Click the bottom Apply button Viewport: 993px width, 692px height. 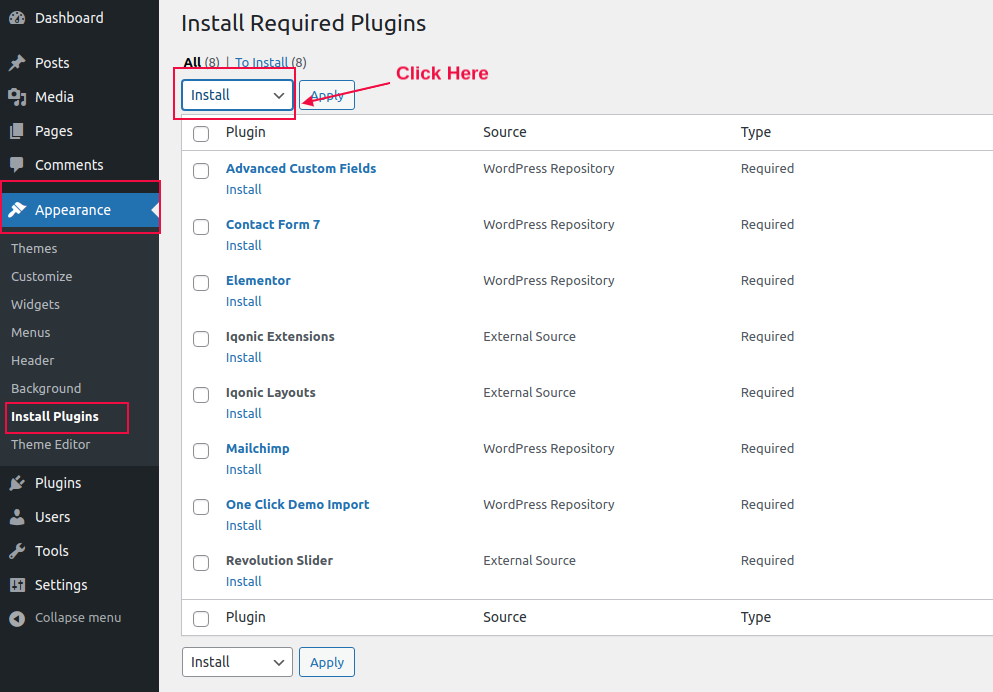(x=327, y=662)
